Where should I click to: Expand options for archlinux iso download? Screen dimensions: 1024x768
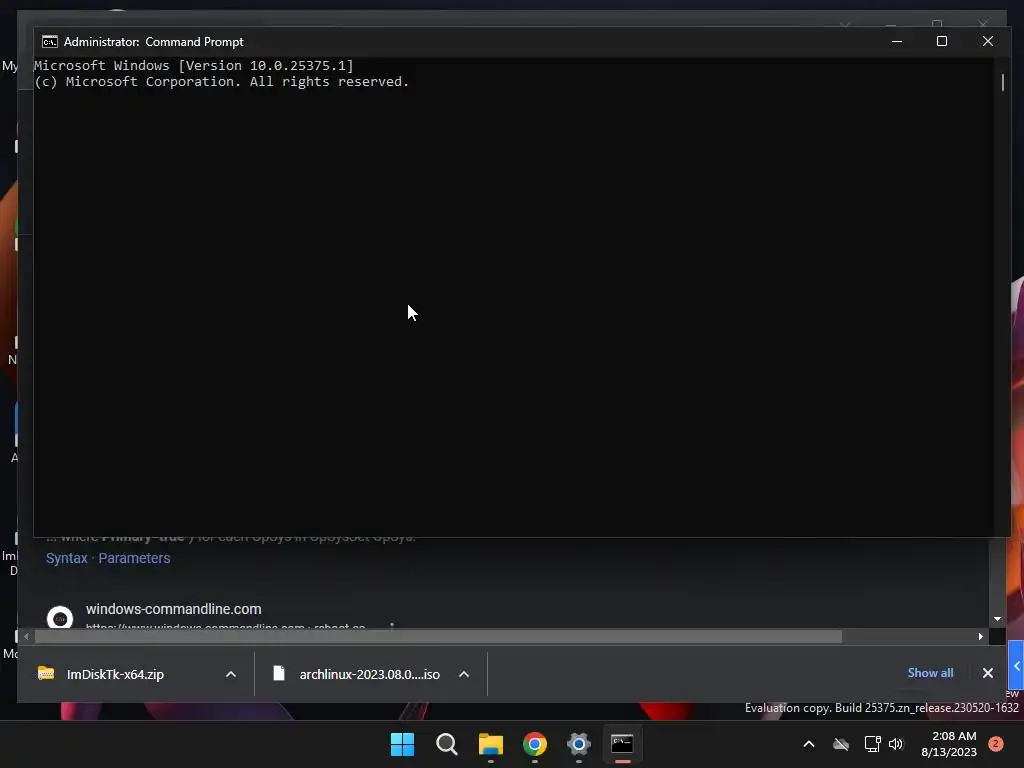[x=464, y=675]
